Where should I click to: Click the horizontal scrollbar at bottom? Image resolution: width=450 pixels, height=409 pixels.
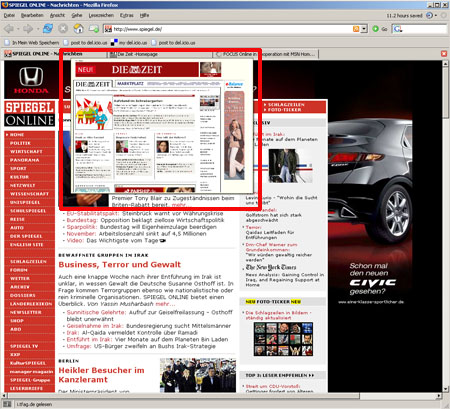pyautogui.click(x=182, y=396)
